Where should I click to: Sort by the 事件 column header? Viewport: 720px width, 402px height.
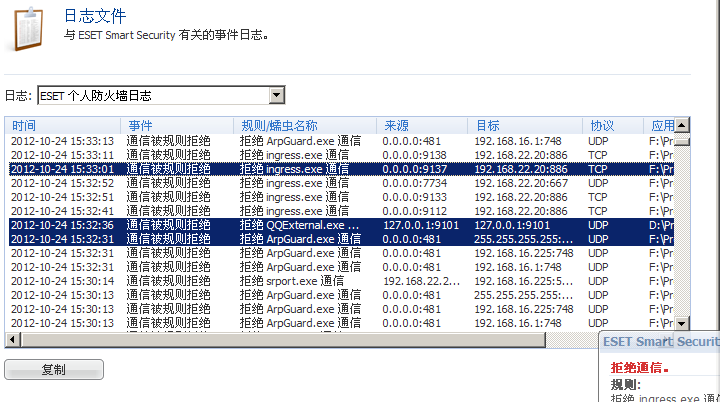[177, 125]
